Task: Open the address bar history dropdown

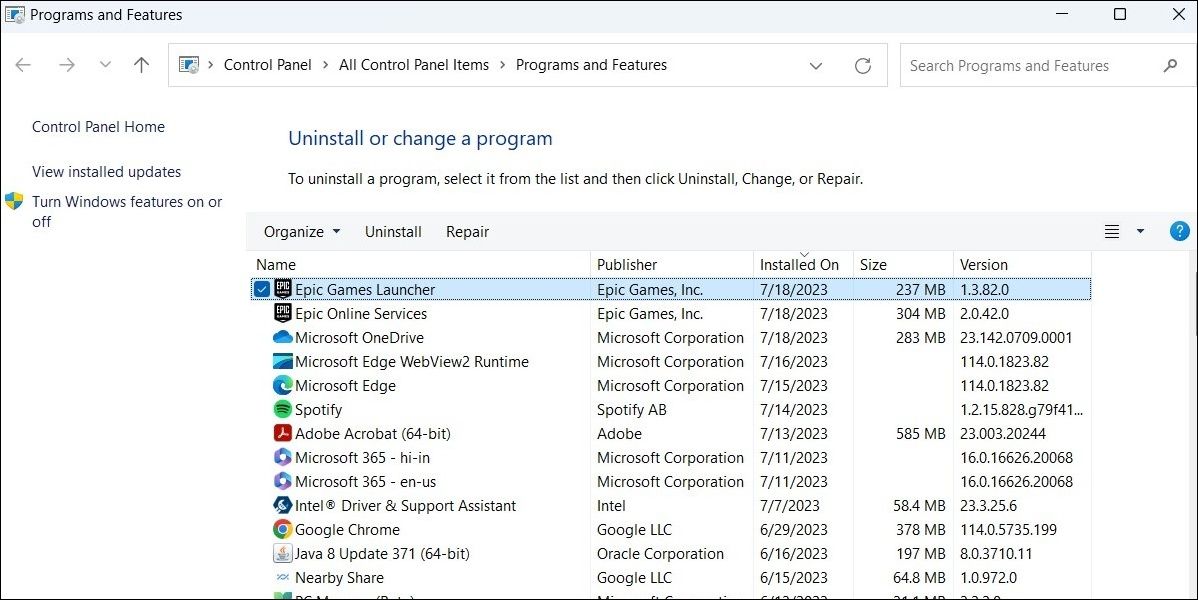Action: point(816,65)
